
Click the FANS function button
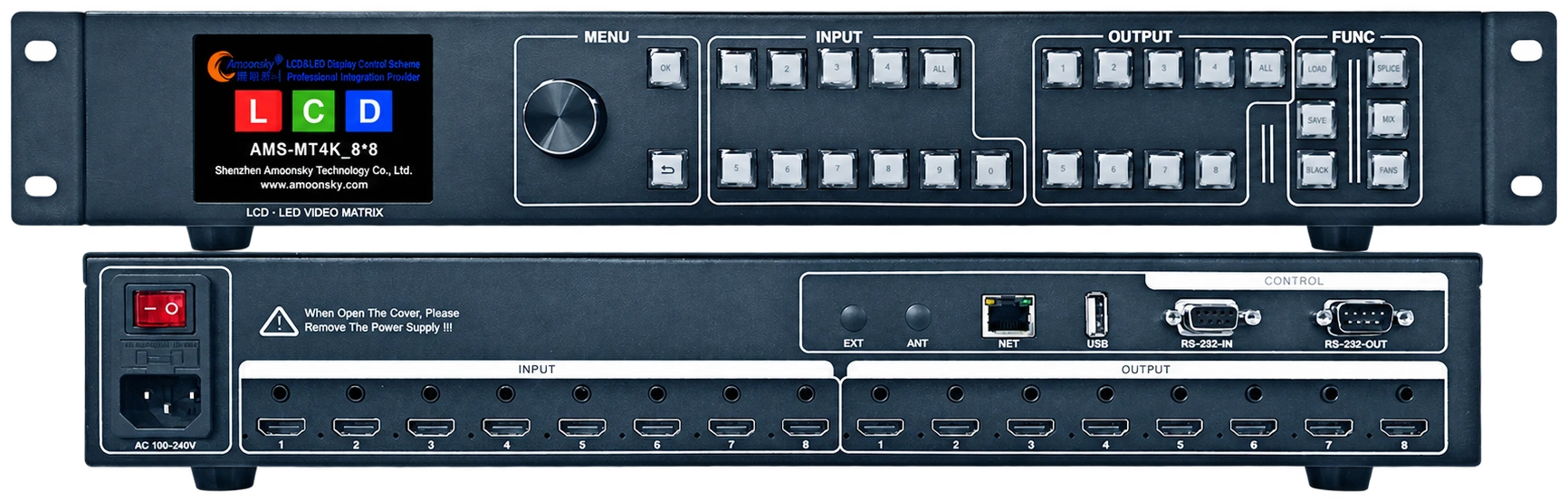click(x=1388, y=170)
